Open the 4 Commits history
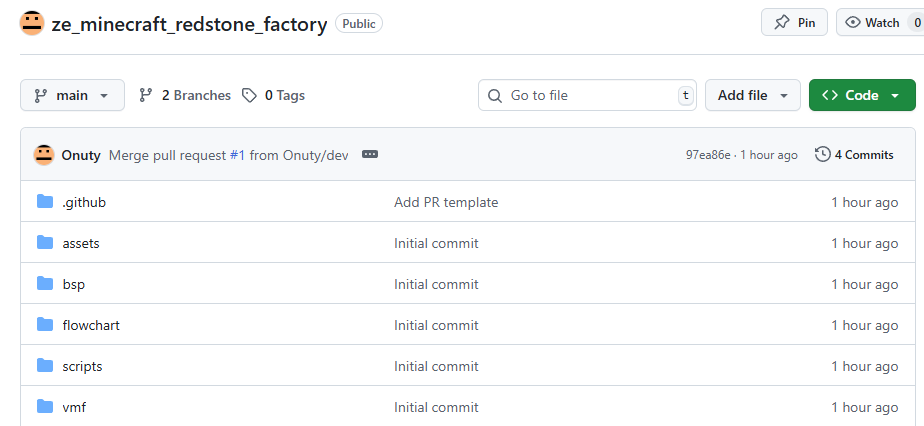 (854, 155)
